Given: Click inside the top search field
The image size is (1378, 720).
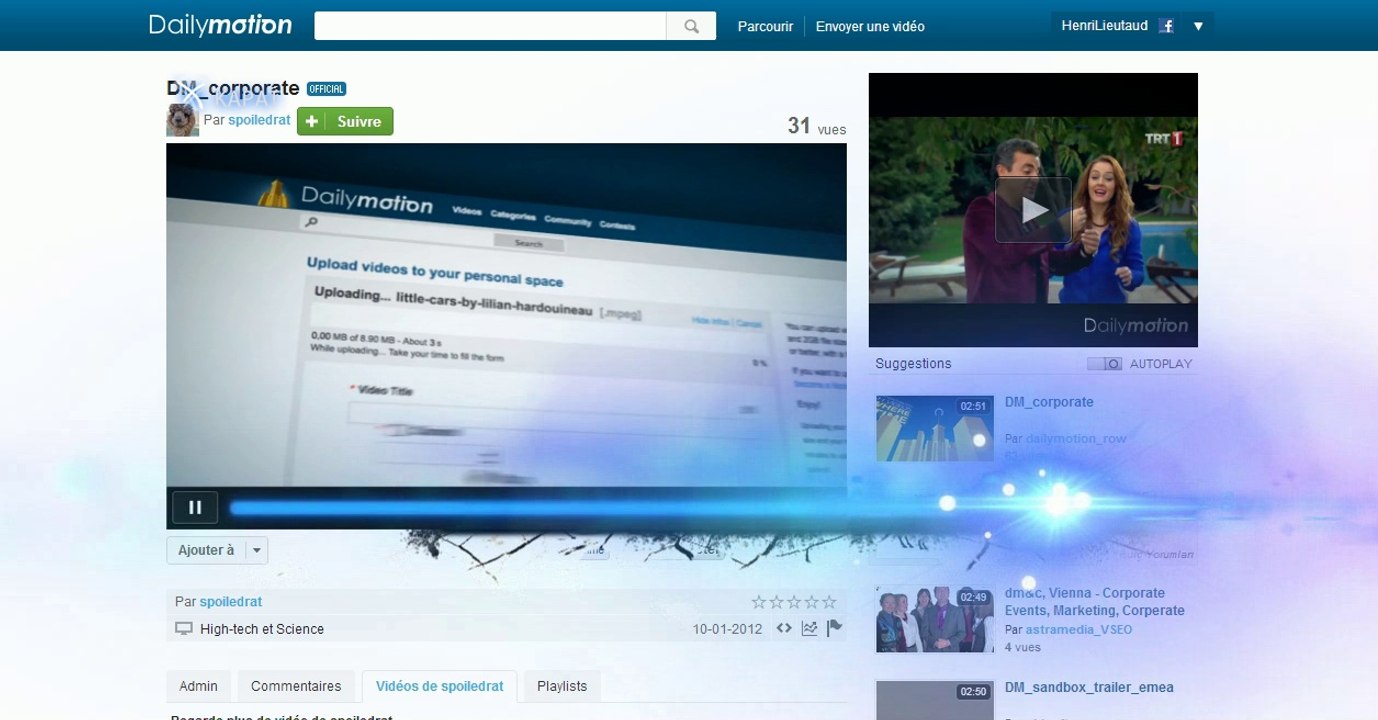Looking at the screenshot, I should point(490,26).
